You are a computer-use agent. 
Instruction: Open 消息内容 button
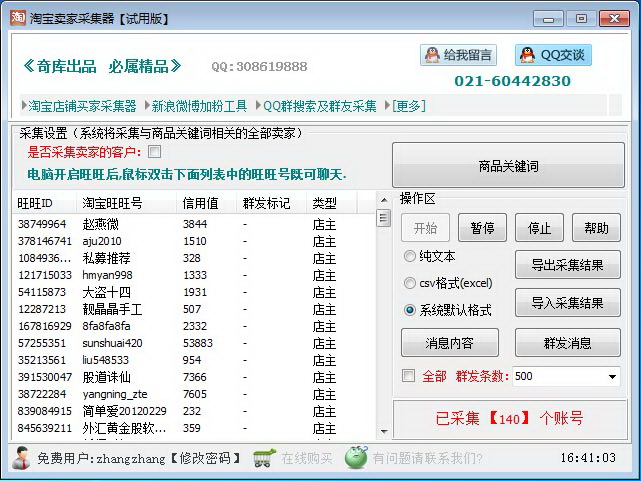click(x=450, y=342)
